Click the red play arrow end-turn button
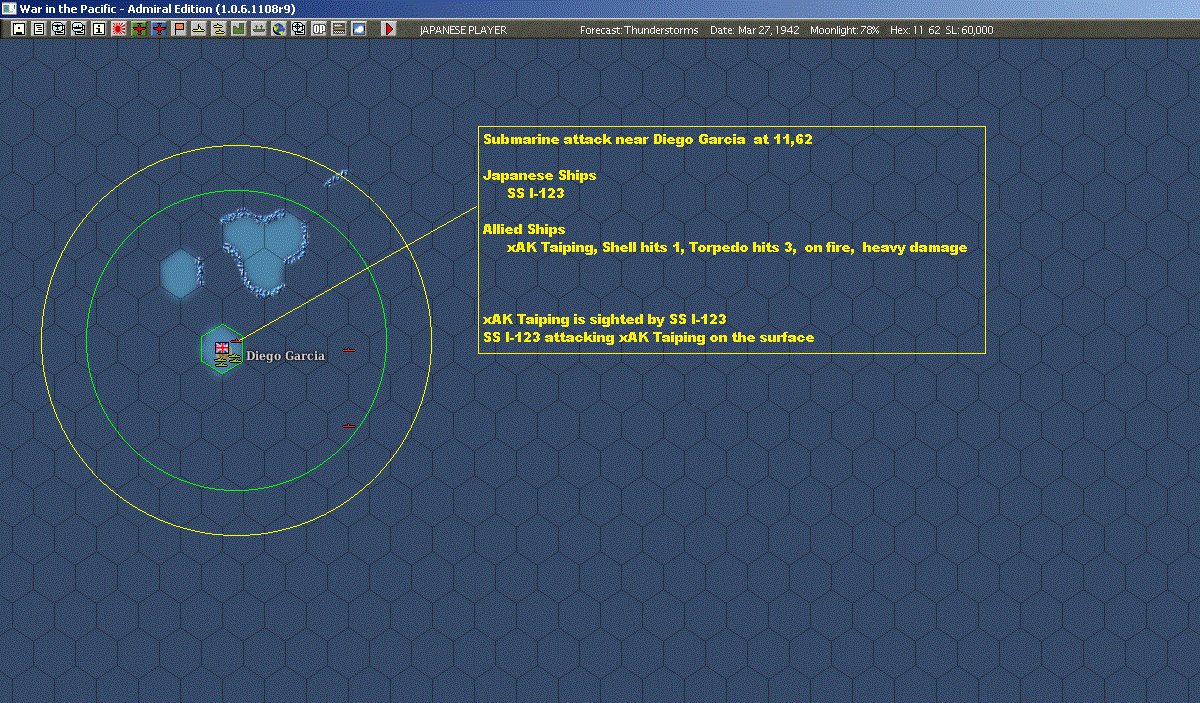The width and height of the screenshot is (1200, 703). pos(389,29)
